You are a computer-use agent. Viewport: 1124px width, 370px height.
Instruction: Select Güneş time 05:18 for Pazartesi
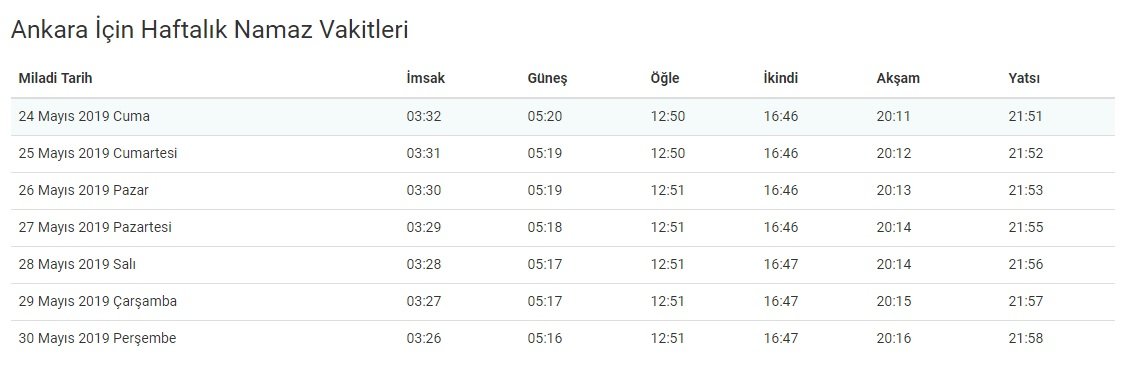coord(545,227)
